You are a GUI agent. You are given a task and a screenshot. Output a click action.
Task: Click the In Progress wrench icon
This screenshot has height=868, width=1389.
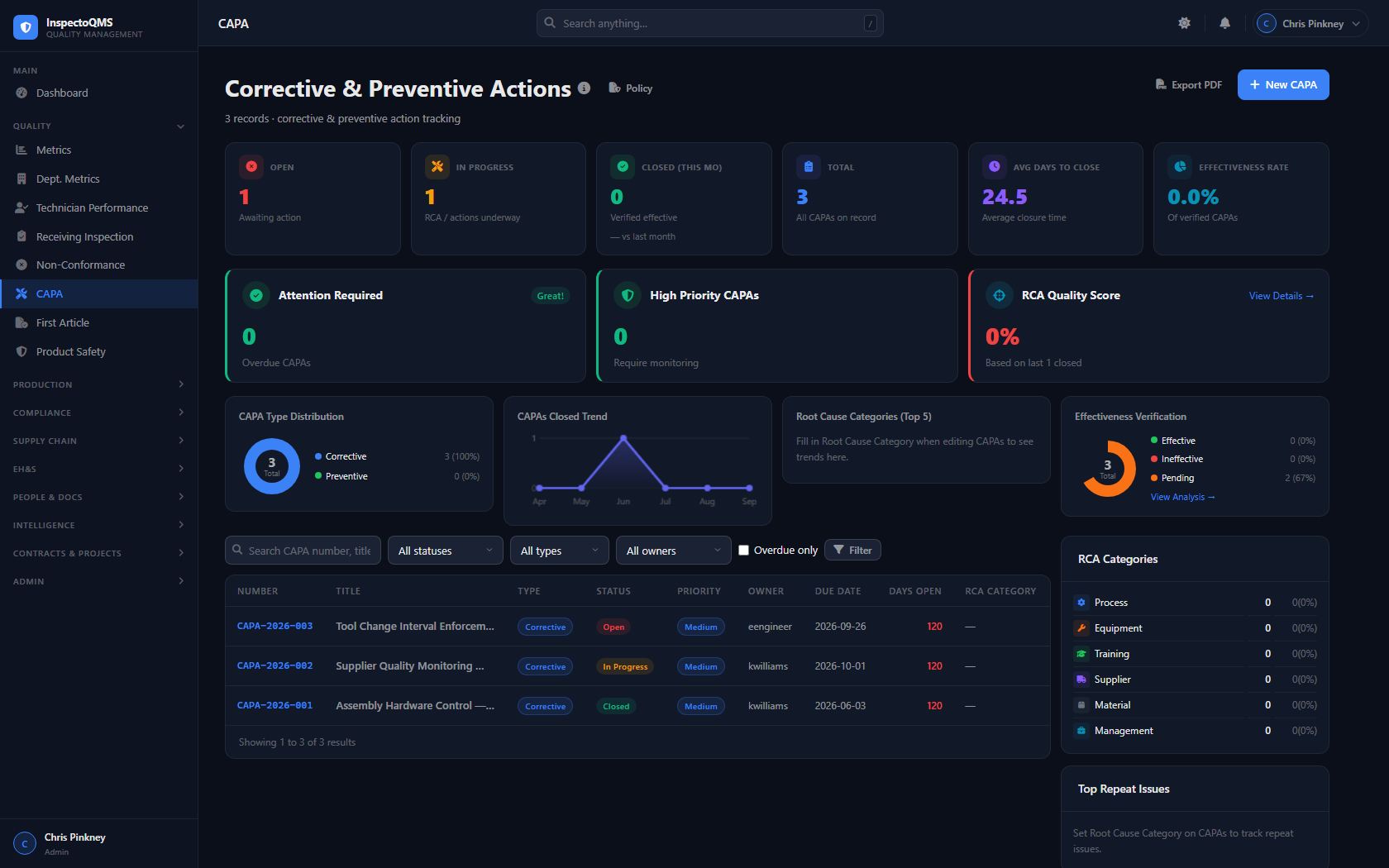point(437,166)
